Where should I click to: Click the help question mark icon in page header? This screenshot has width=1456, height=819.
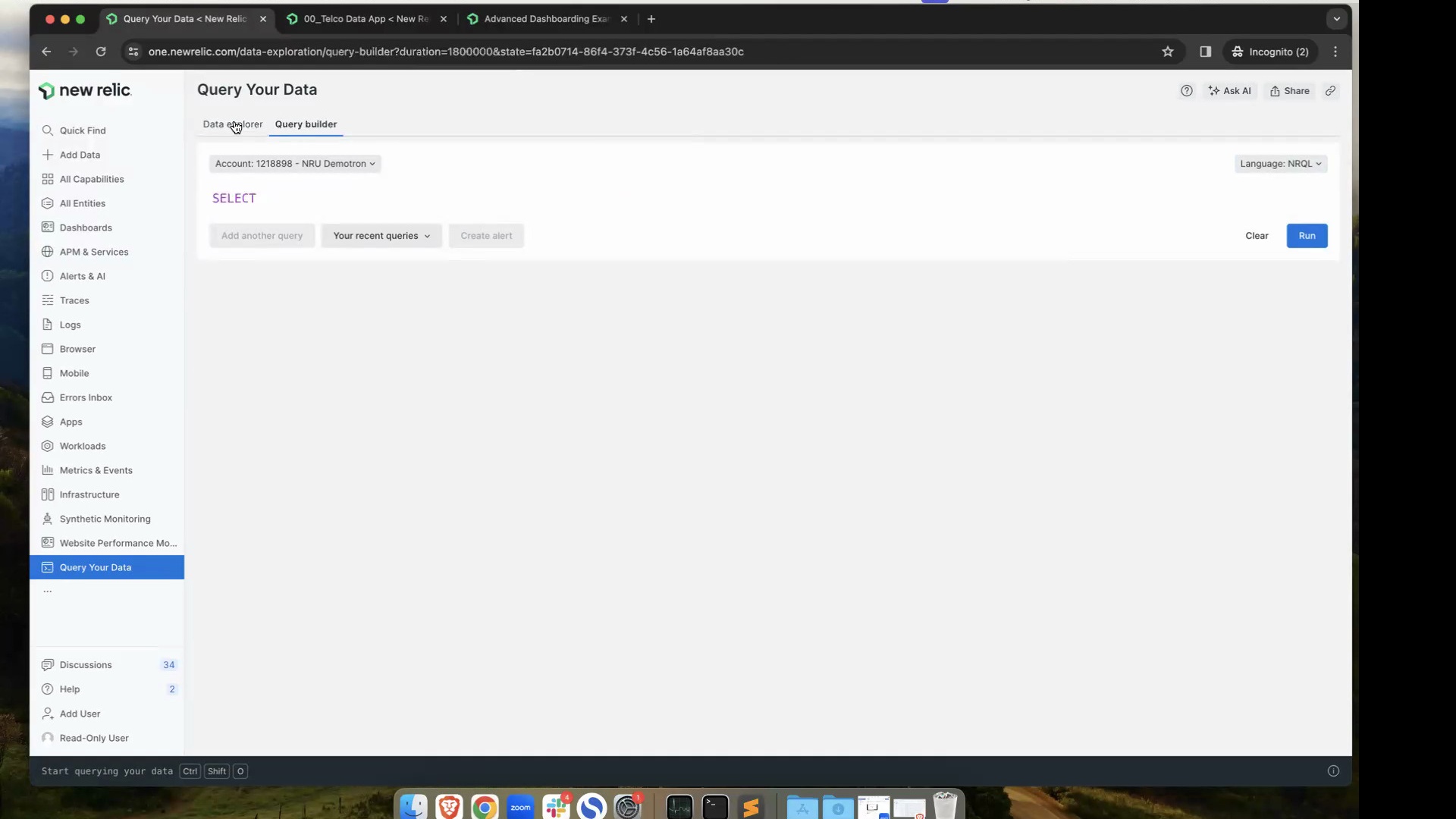1187,91
